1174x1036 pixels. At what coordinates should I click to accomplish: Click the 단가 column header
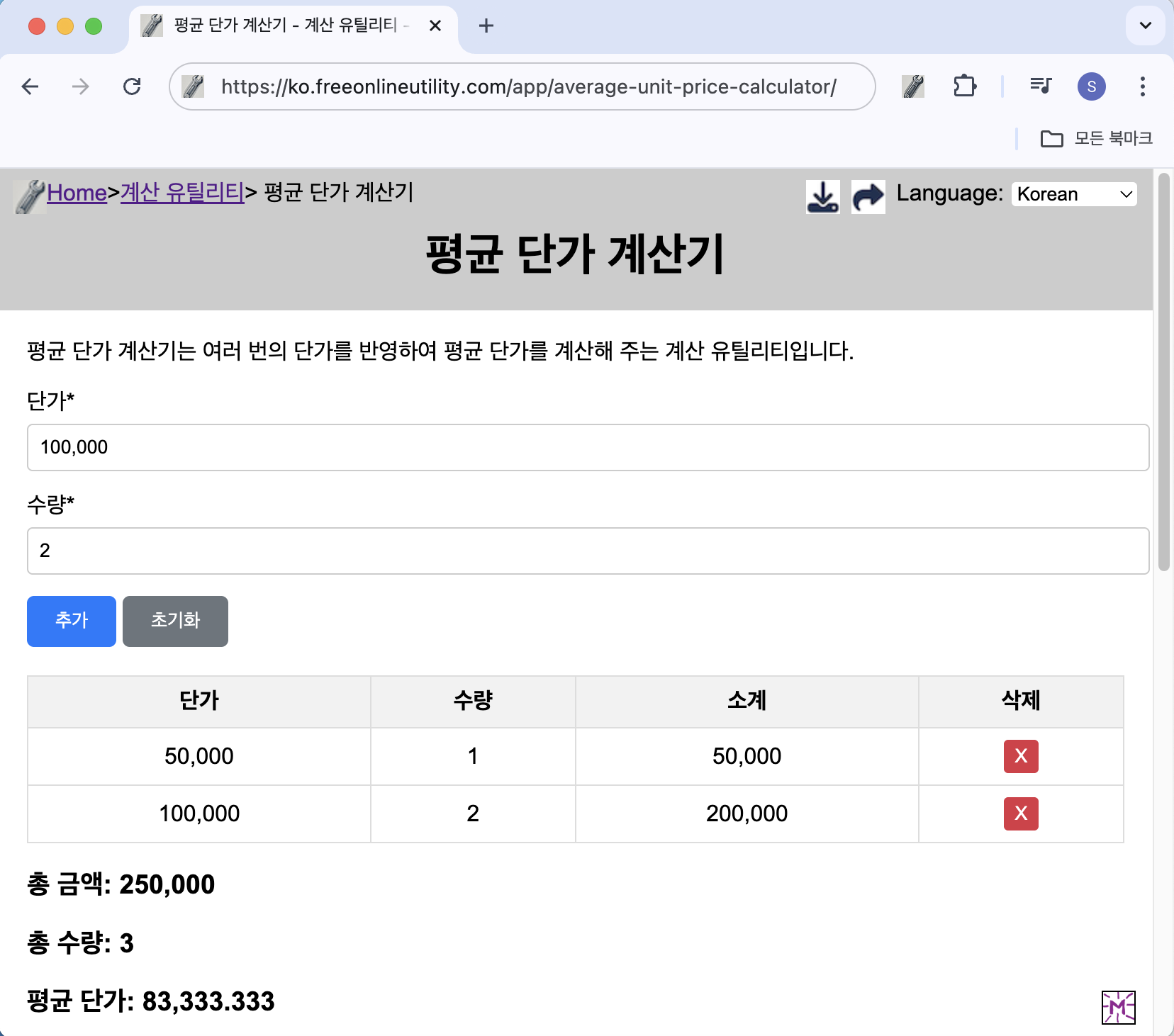199,702
